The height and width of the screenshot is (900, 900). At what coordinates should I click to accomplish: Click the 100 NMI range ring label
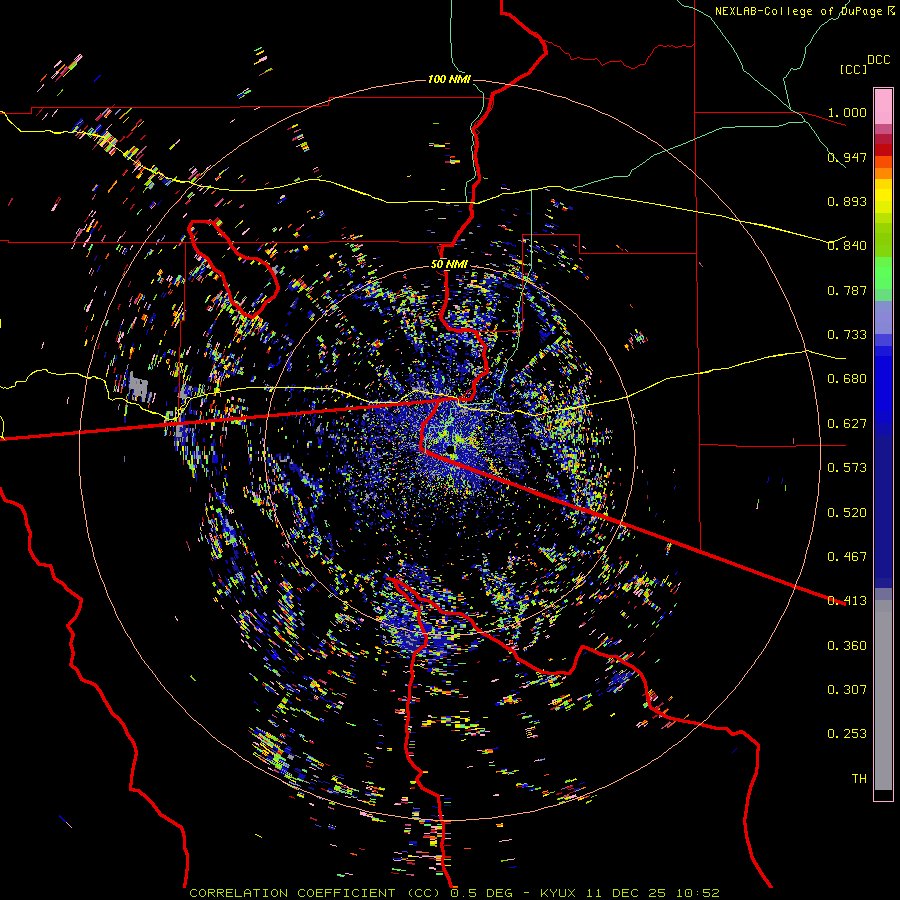click(x=449, y=79)
